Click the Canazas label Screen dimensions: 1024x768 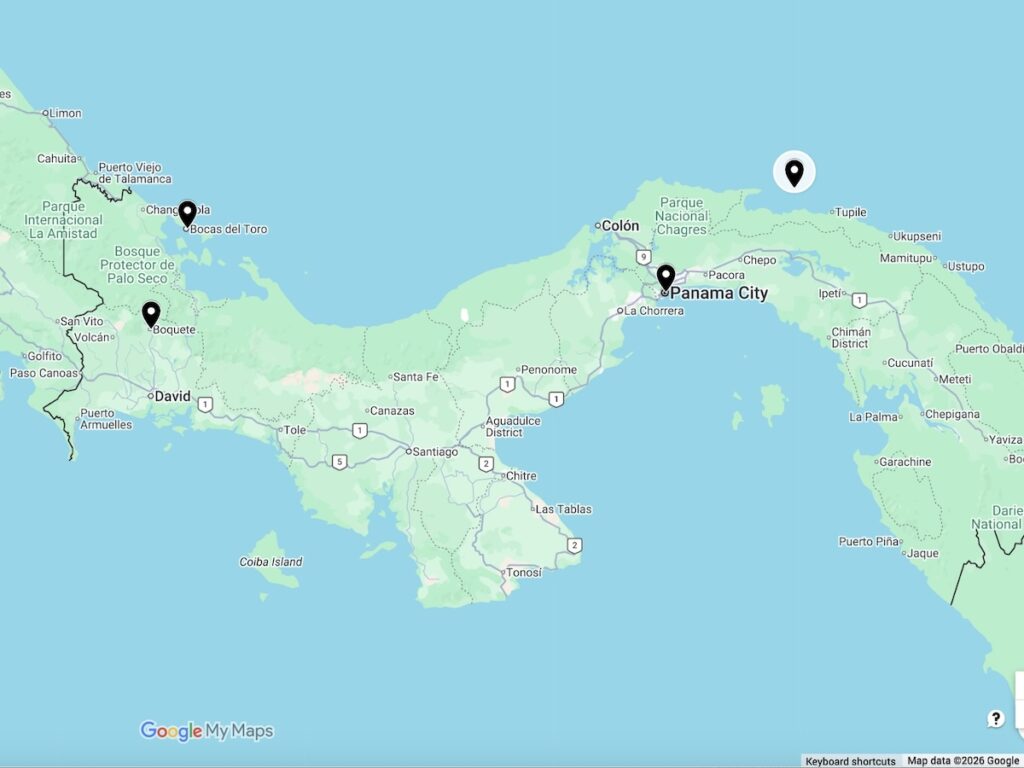coord(392,411)
